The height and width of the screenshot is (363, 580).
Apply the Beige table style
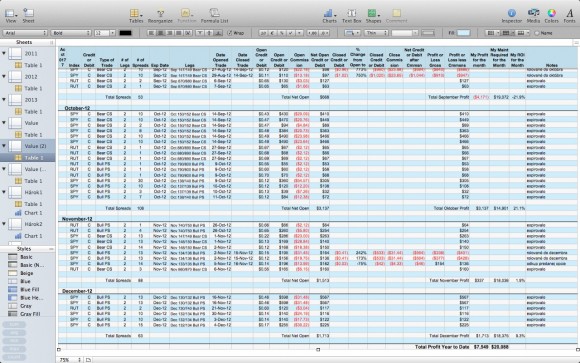[28, 273]
